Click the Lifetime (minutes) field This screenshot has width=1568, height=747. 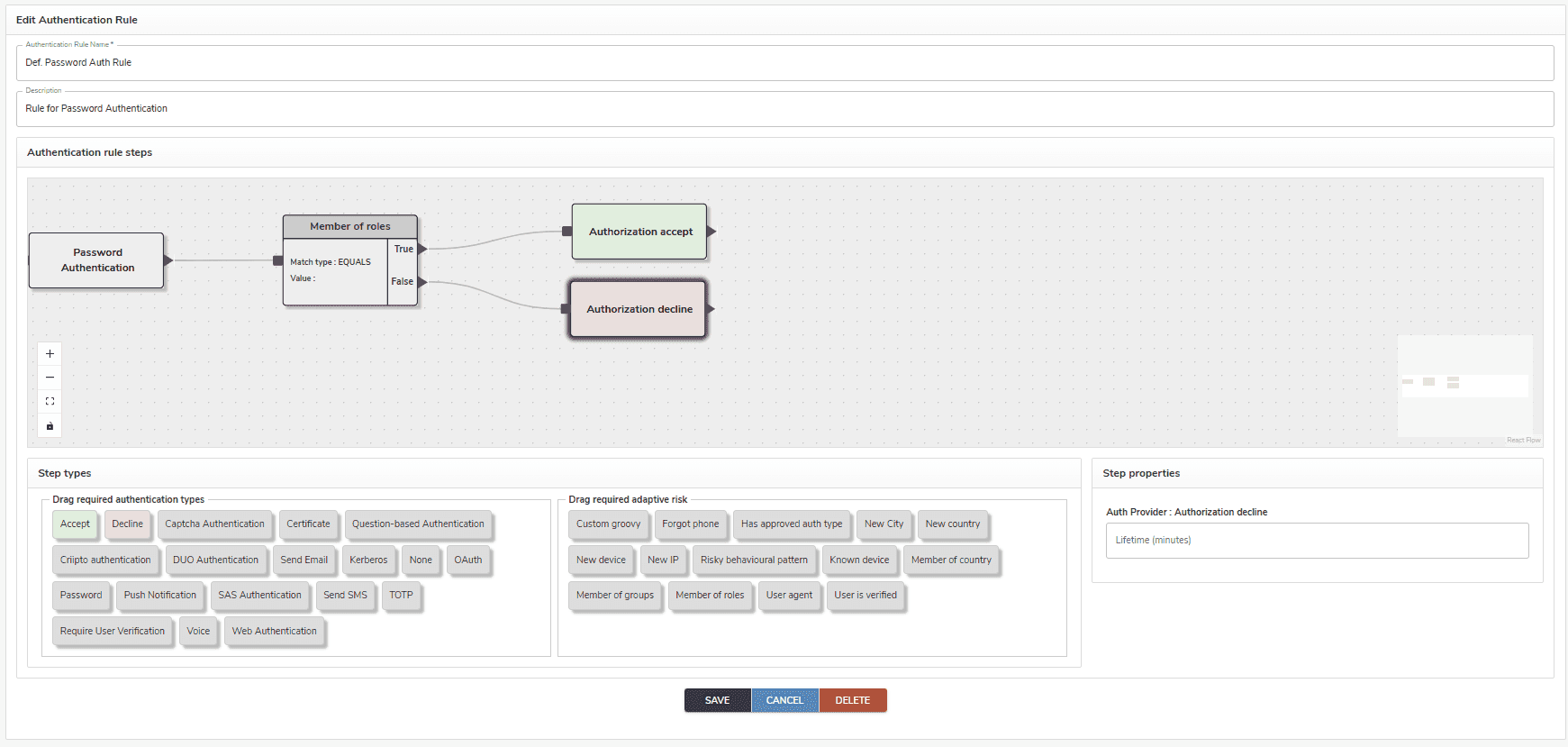[1316, 541]
